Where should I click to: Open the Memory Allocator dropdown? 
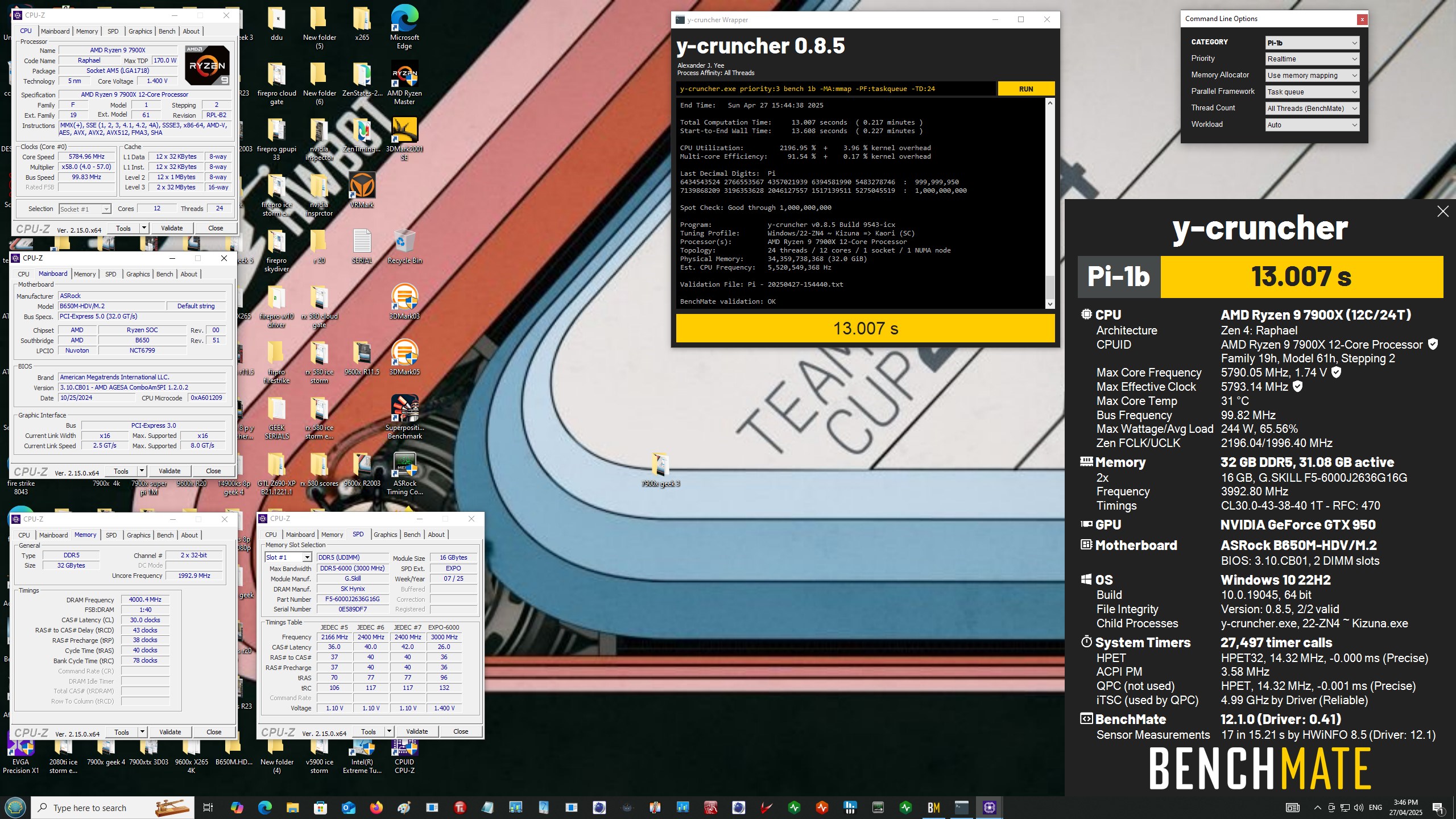pyautogui.click(x=1312, y=76)
